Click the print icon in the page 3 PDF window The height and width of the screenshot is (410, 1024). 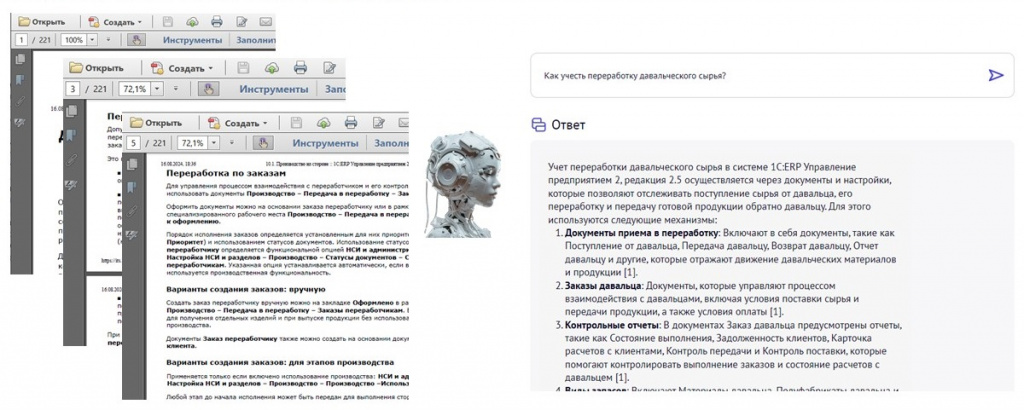300,68
